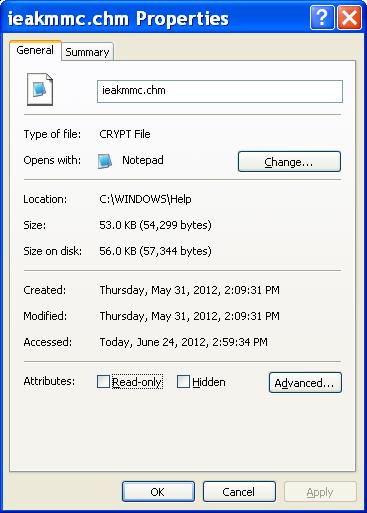The image size is (367, 513).
Task: Click the CRYPT File type value
Action: (x=125, y=134)
